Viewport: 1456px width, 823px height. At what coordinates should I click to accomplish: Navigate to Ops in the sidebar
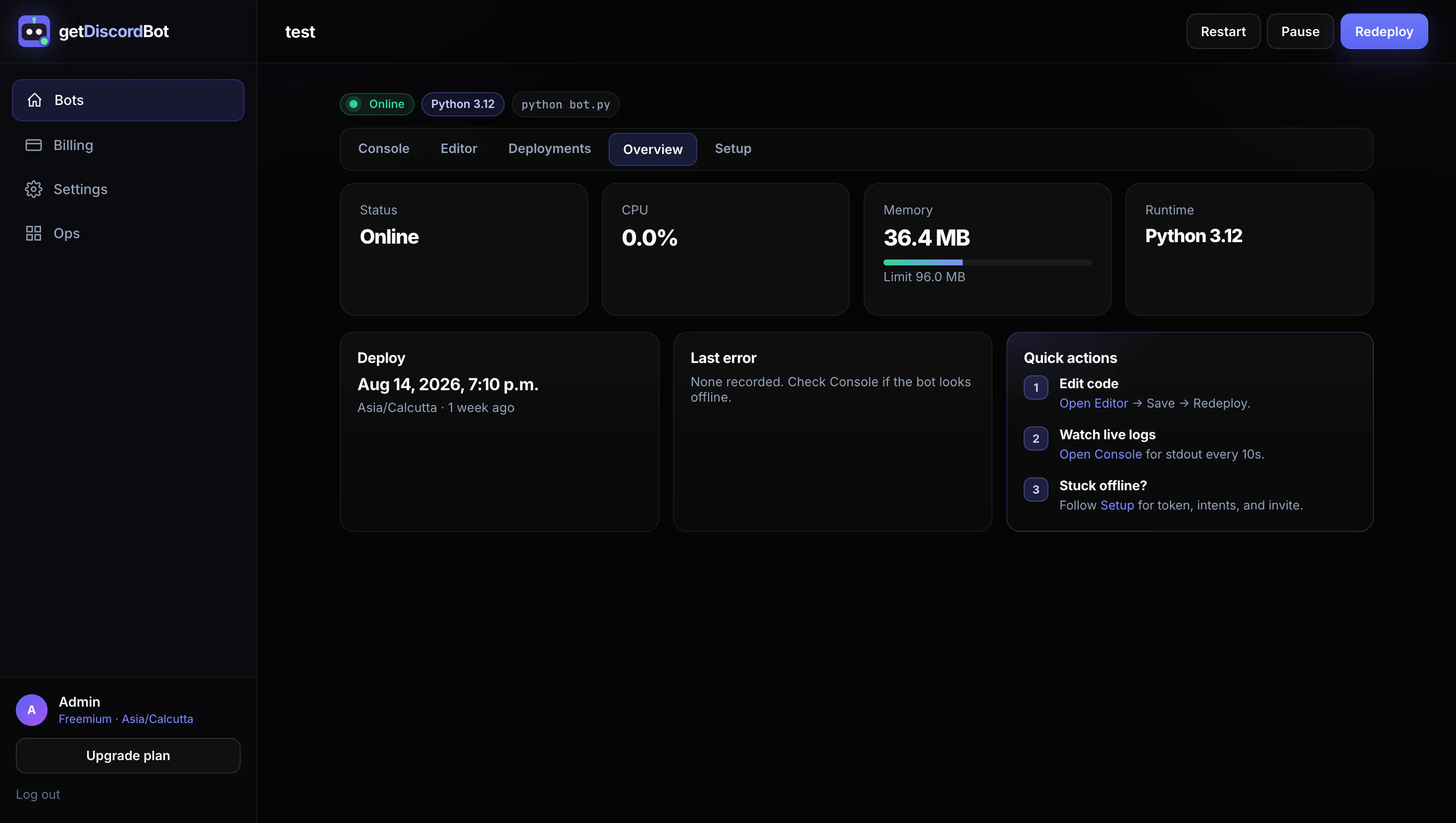coord(128,233)
